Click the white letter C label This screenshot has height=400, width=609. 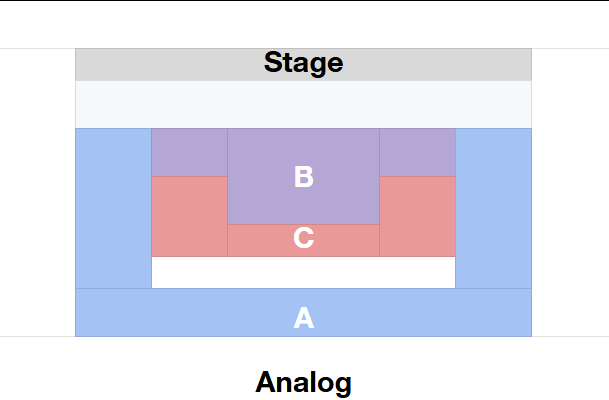pos(304,238)
